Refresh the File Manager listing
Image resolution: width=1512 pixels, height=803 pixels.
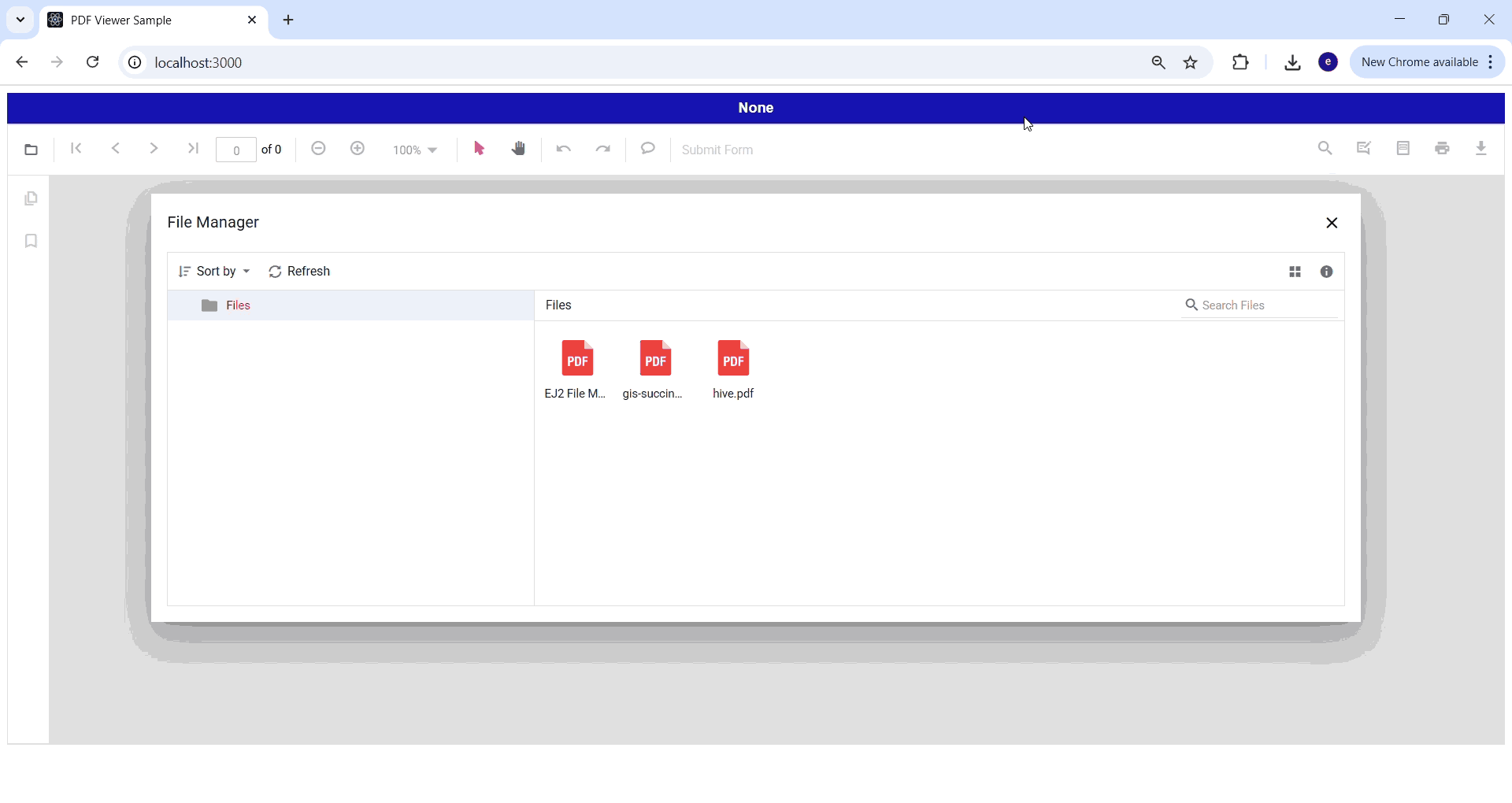(299, 272)
